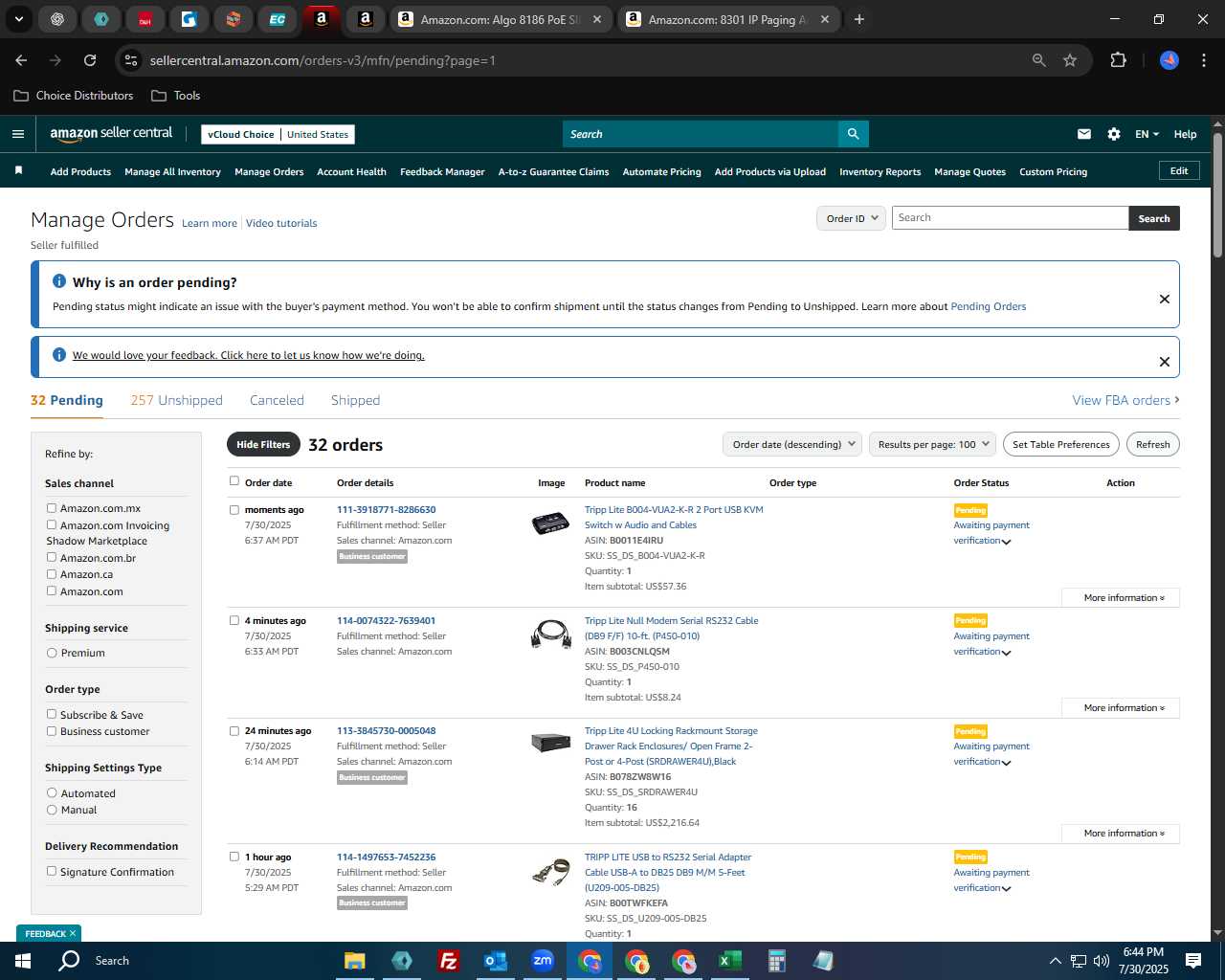Open Windows Start menu

point(23,961)
